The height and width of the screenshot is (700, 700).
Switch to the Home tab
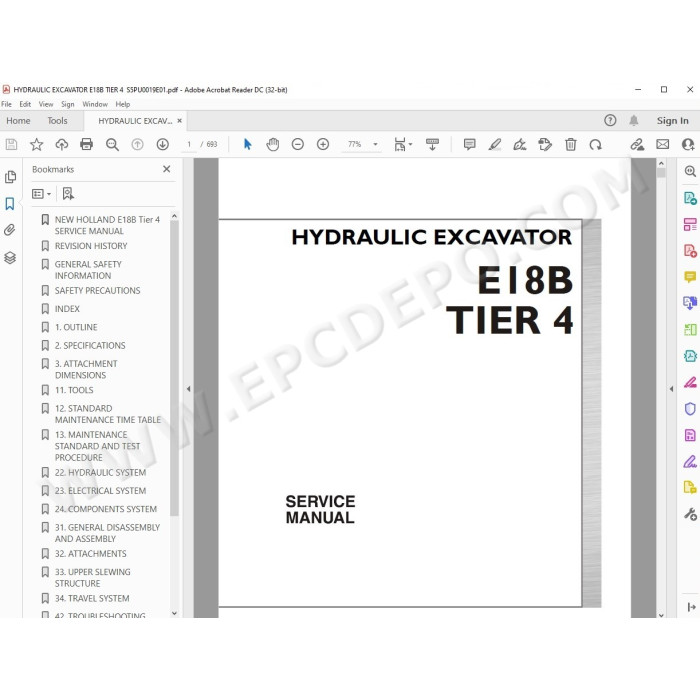pos(18,121)
